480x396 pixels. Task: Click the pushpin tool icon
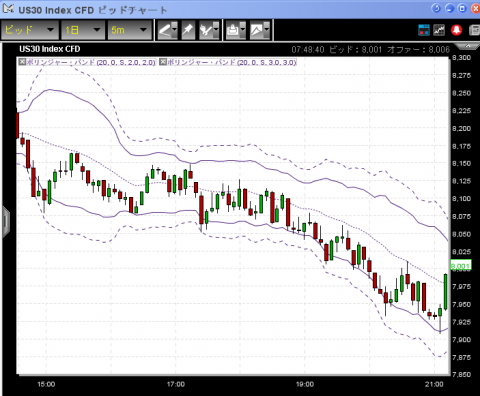(x=188, y=30)
